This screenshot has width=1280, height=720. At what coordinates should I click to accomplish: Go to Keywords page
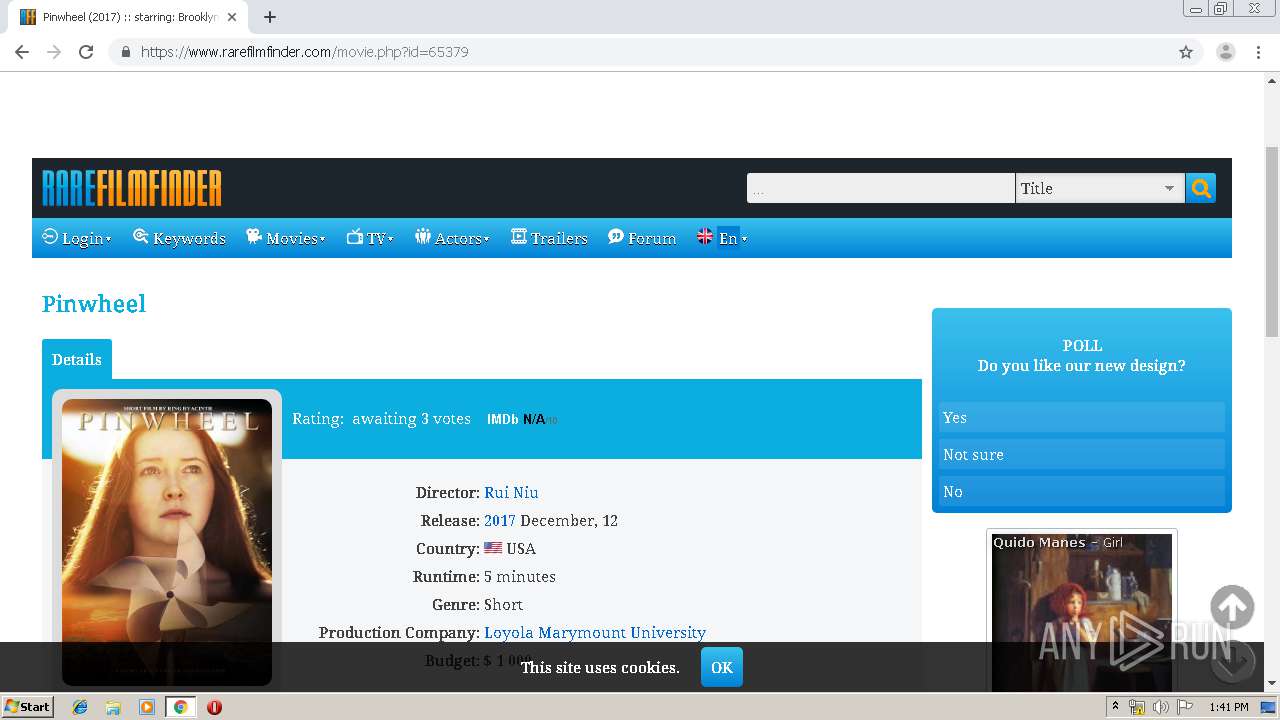[179, 238]
